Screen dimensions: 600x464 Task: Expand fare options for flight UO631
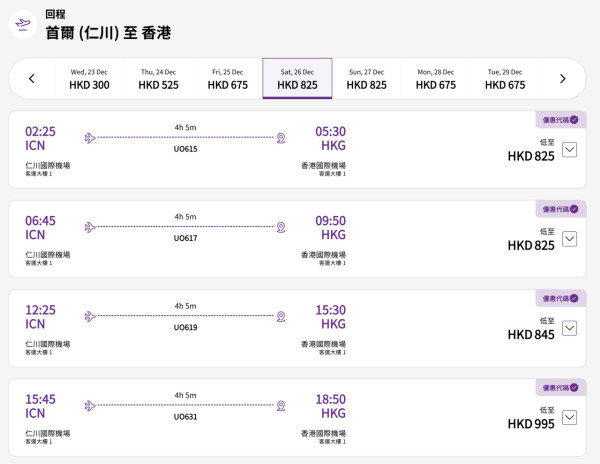(569, 417)
